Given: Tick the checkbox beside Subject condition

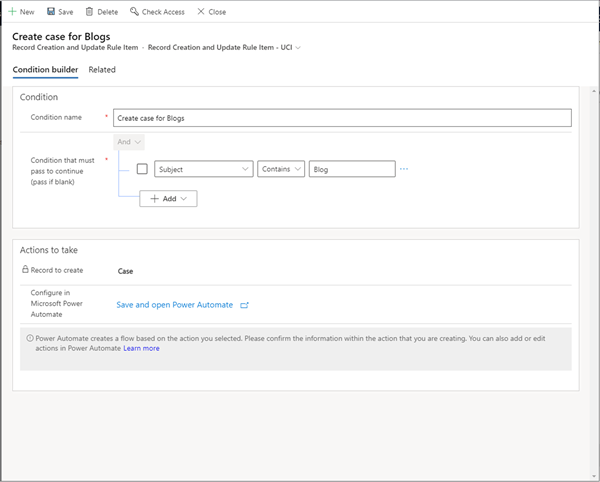Looking at the screenshot, I should [142, 169].
